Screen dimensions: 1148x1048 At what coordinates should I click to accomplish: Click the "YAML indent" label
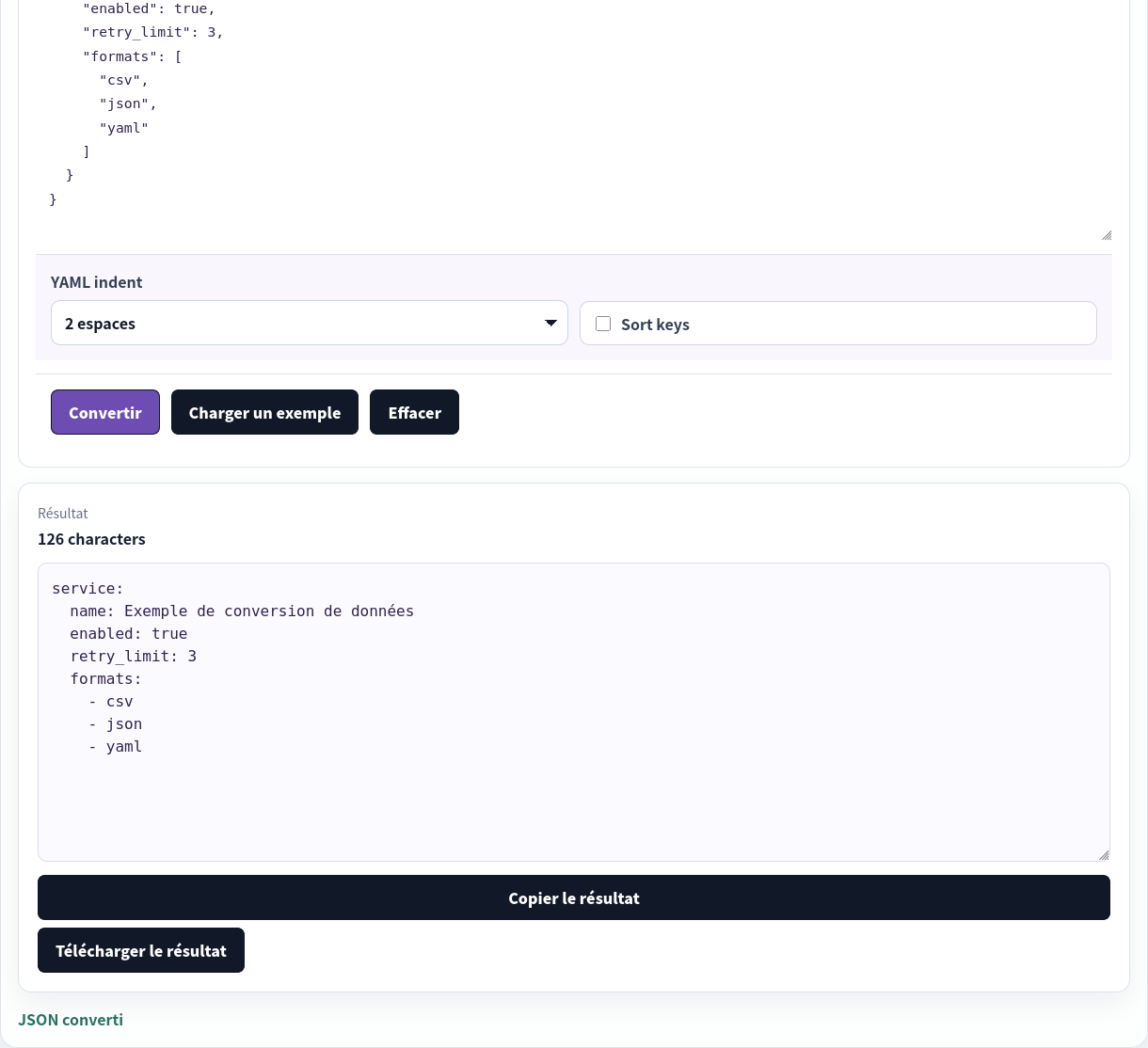coord(97,282)
